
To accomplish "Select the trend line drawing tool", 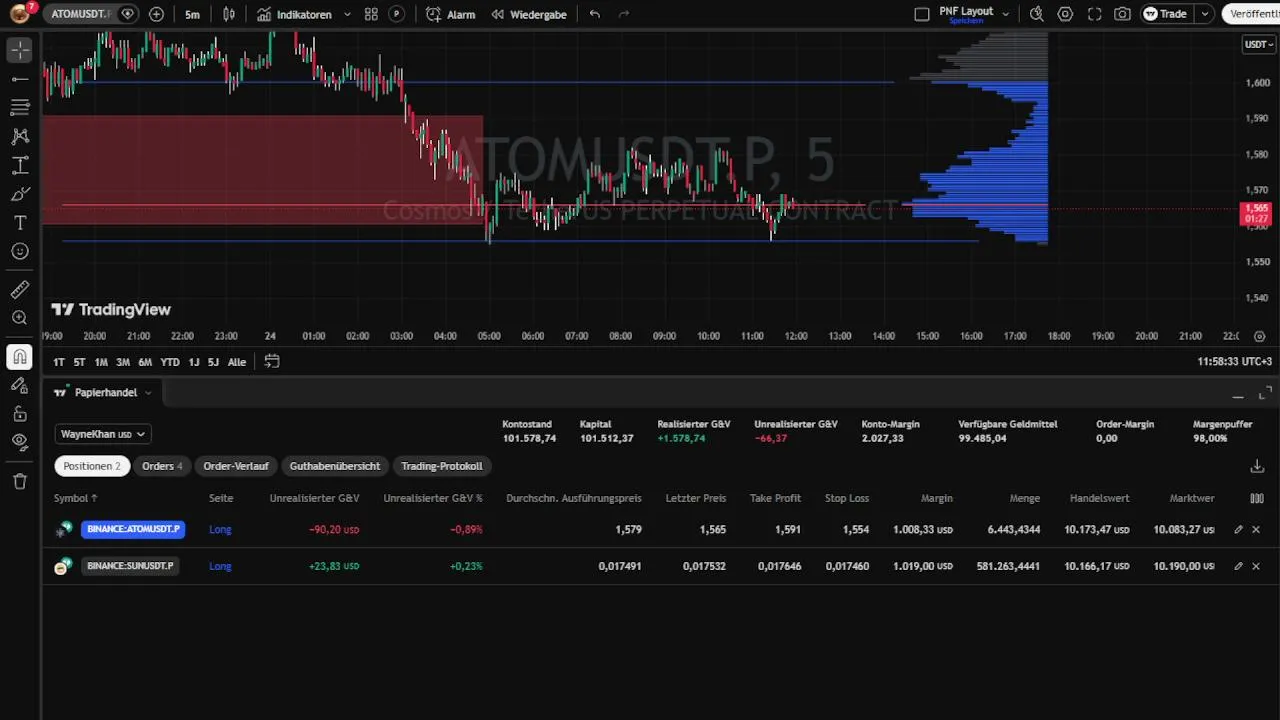I will [20, 78].
